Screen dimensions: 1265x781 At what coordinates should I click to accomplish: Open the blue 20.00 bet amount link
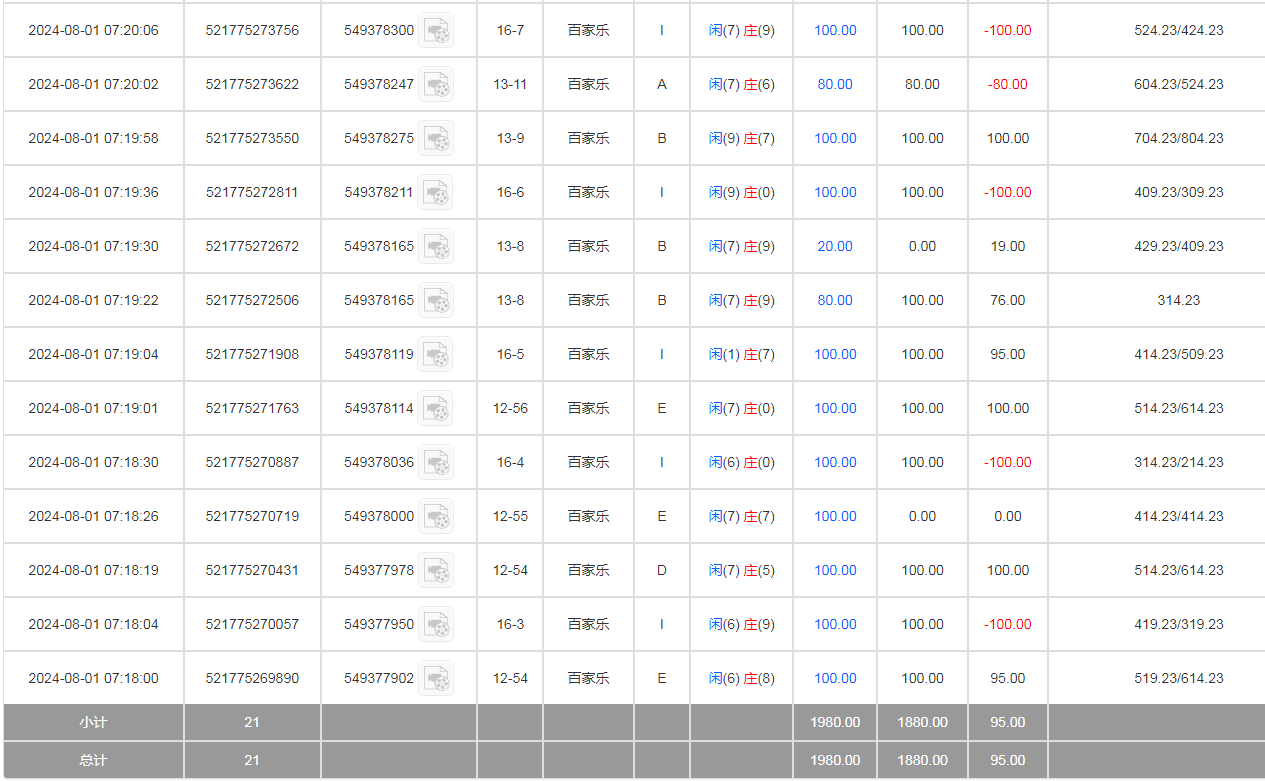pos(835,247)
